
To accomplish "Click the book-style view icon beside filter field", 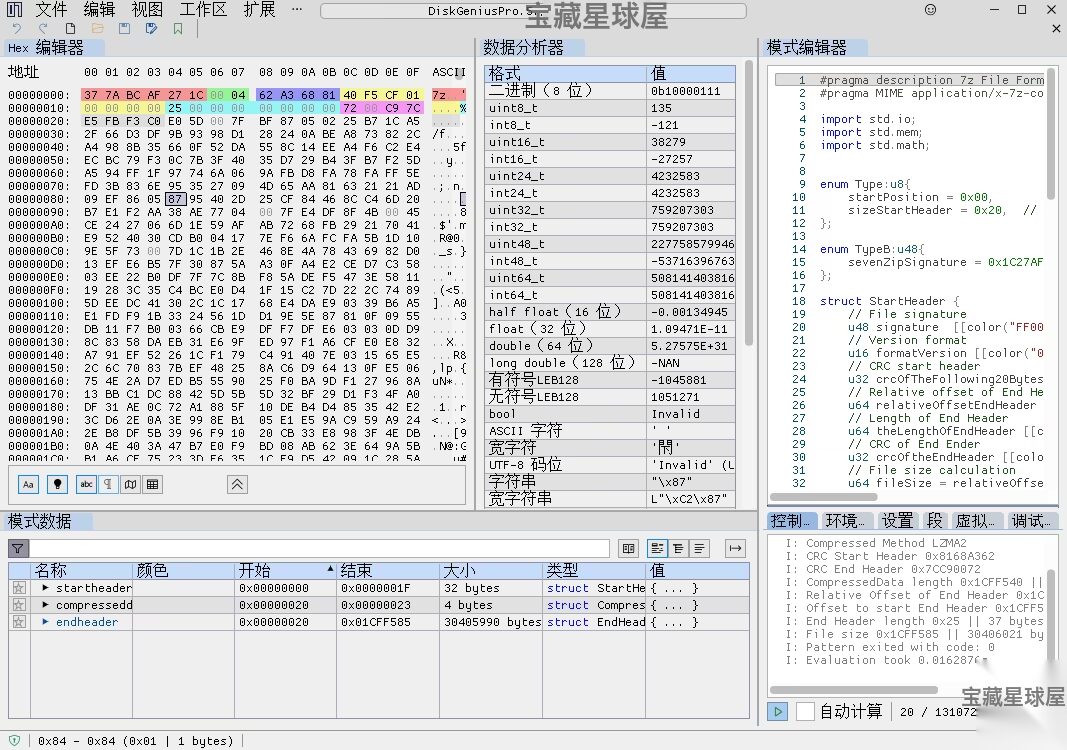I will [629, 549].
